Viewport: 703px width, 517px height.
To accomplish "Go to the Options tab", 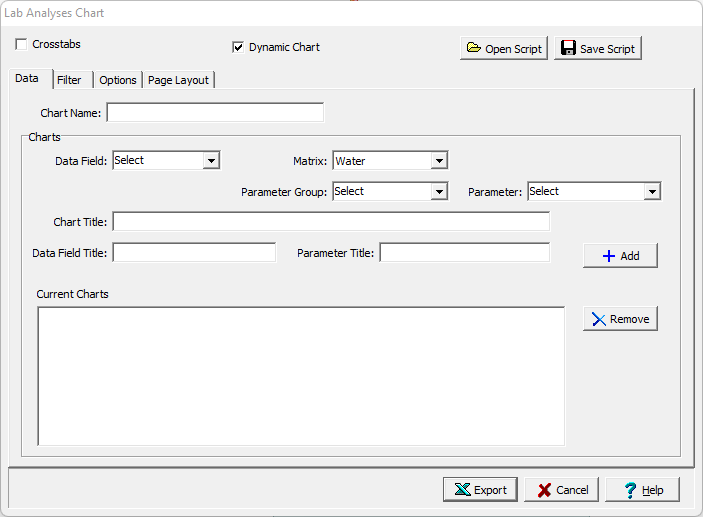I will pyautogui.click(x=118, y=80).
